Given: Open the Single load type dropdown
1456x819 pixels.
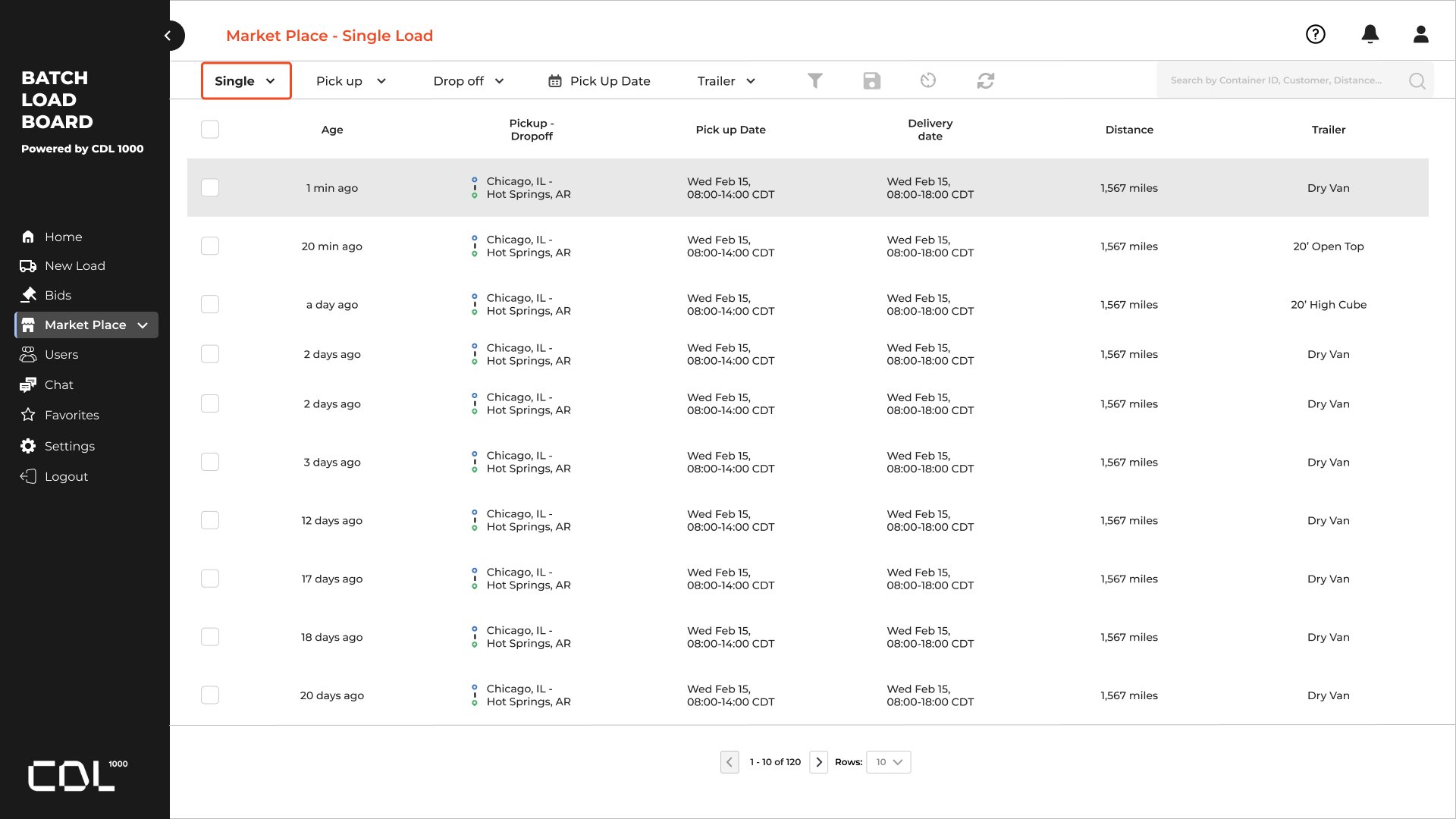Looking at the screenshot, I should [x=246, y=80].
